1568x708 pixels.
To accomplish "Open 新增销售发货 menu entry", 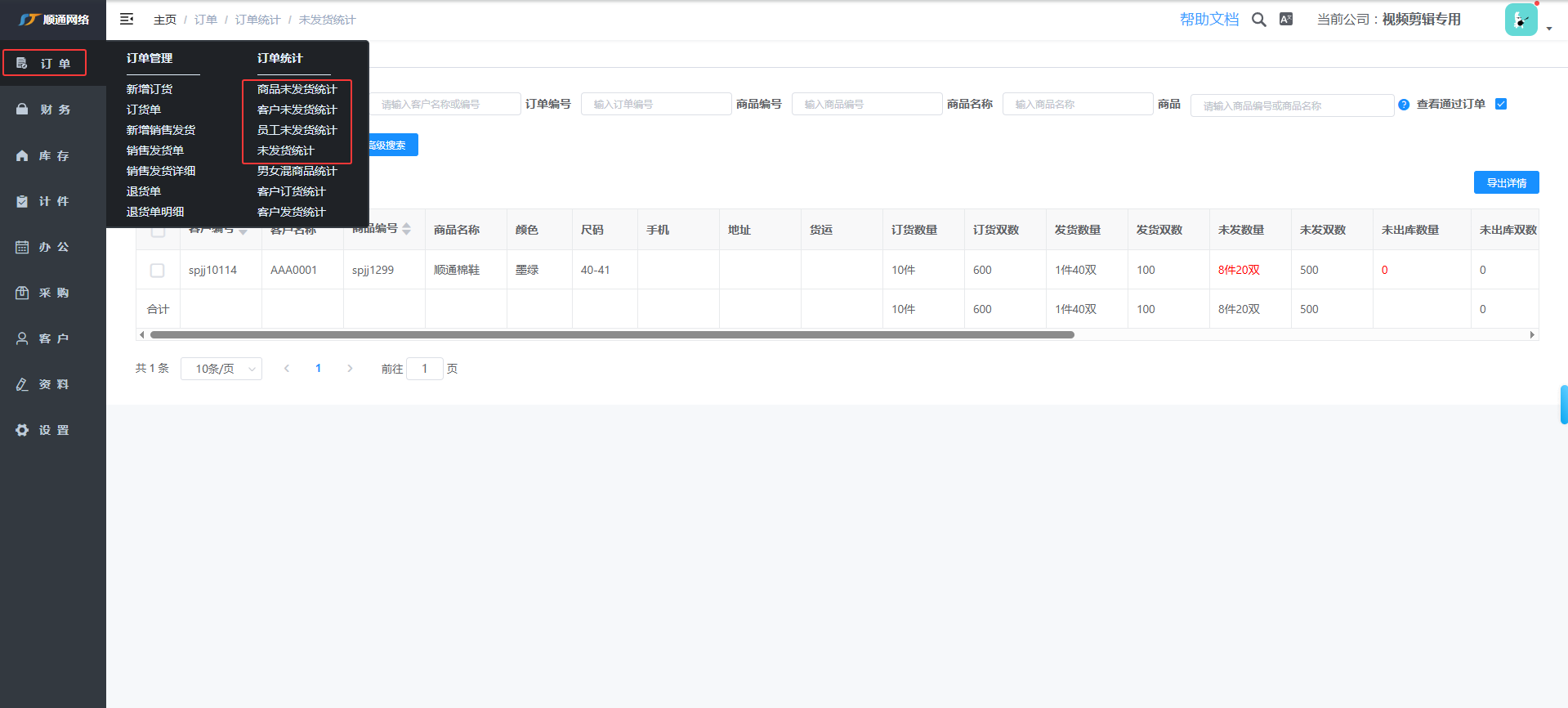I will (x=161, y=130).
